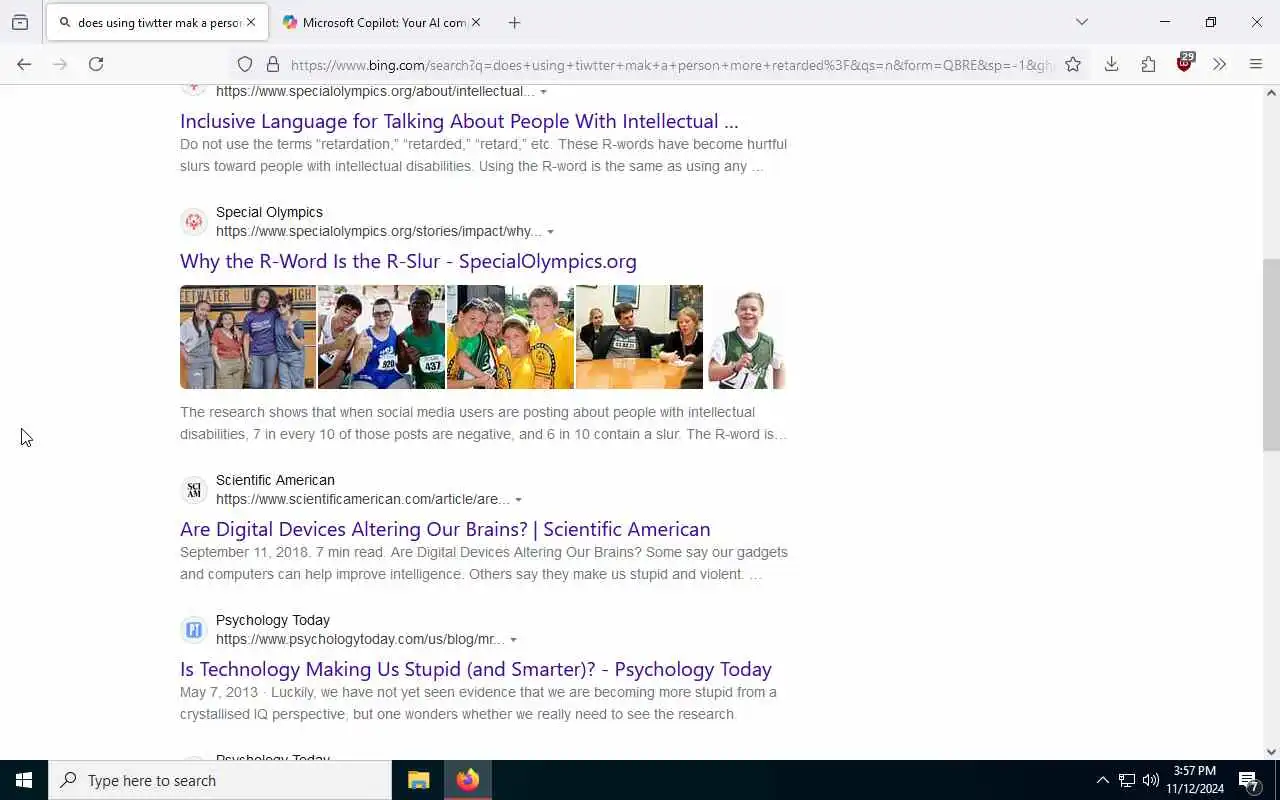Viewport: 1280px width, 800px height.
Task: Click the Psychology Today favicon
Action: coord(194,629)
